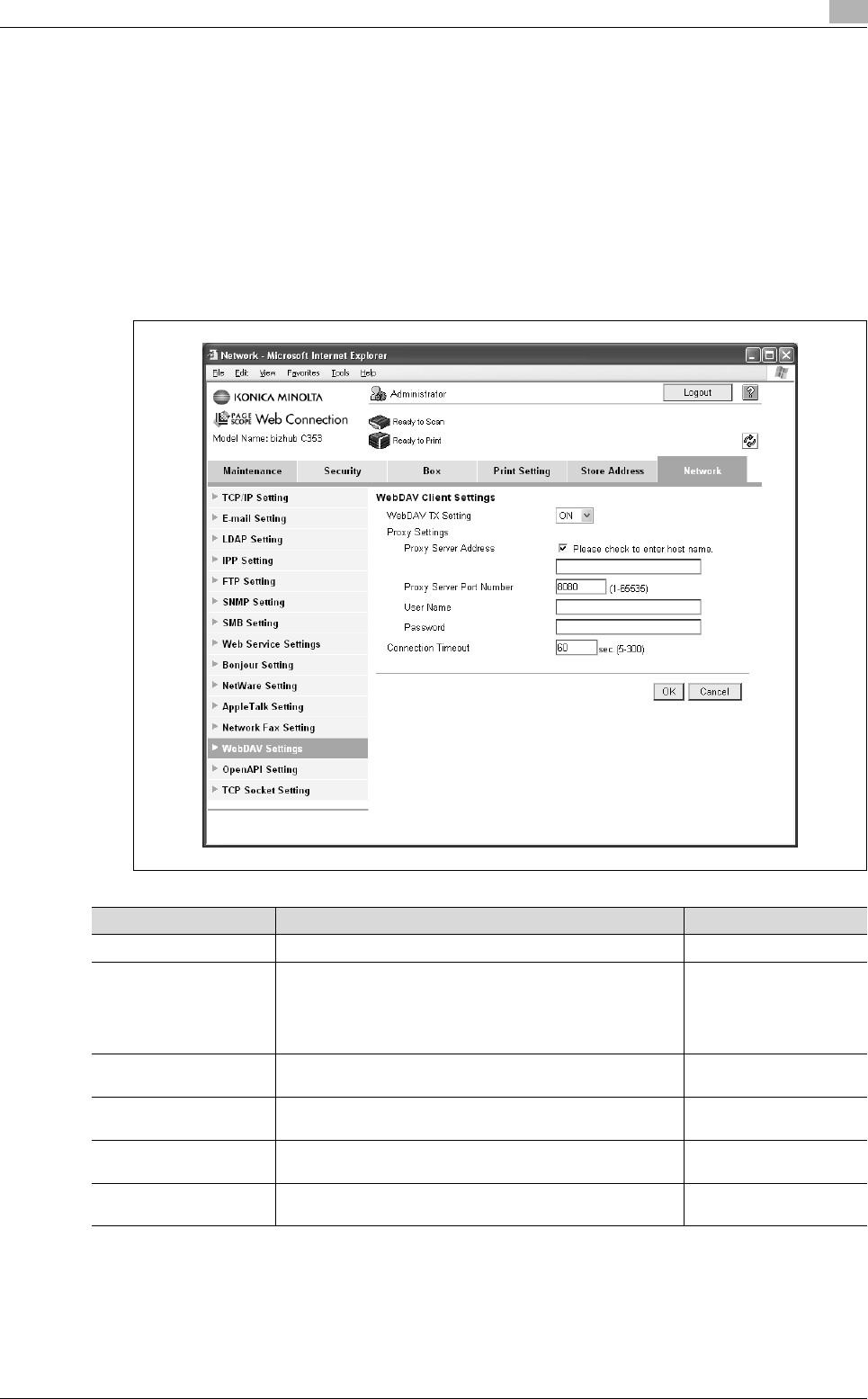Open Bonjour Setting in sidebar
The height and width of the screenshot is (1399, 868).
coord(288,665)
